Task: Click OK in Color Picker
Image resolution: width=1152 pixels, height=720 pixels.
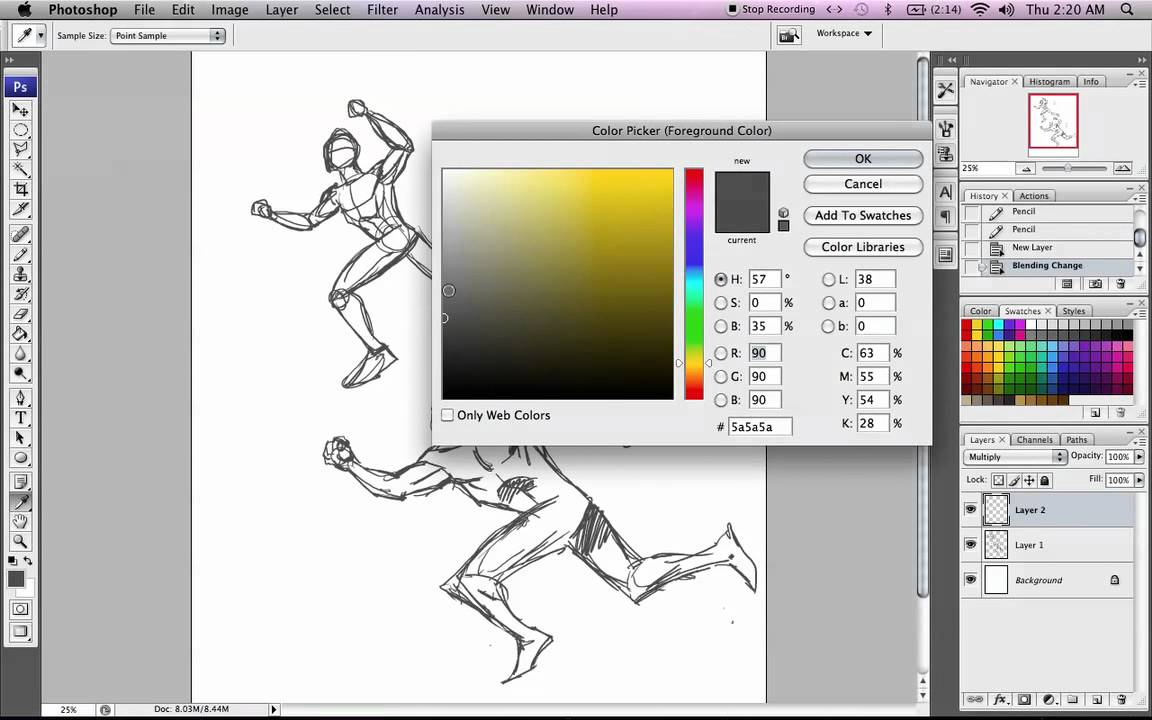Action: point(863,159)
